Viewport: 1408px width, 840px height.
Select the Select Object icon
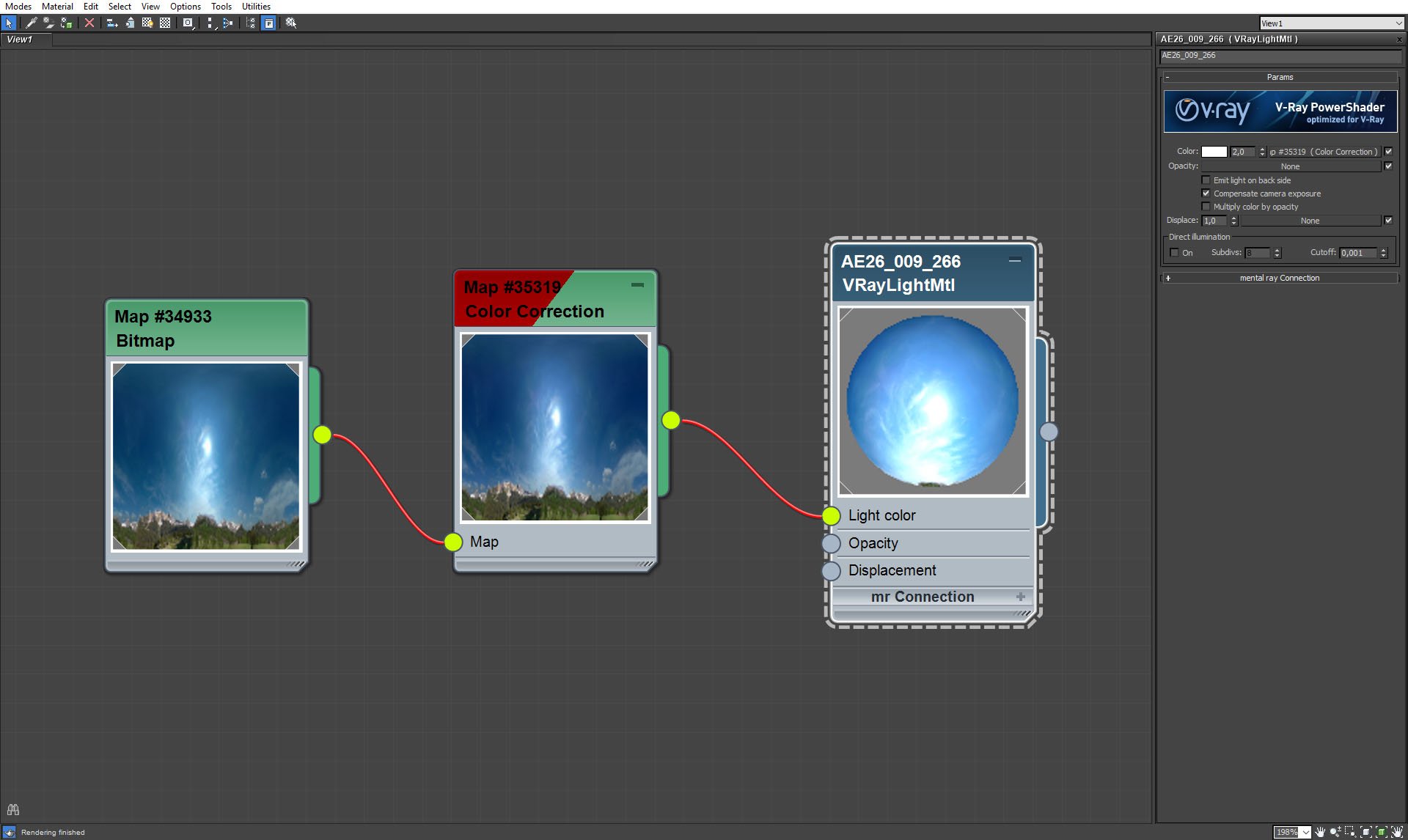click(x=9, y=22)
